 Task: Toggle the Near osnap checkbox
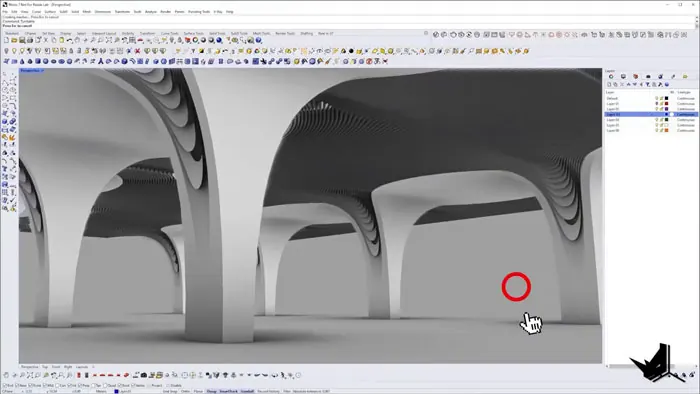click(17, 386)
